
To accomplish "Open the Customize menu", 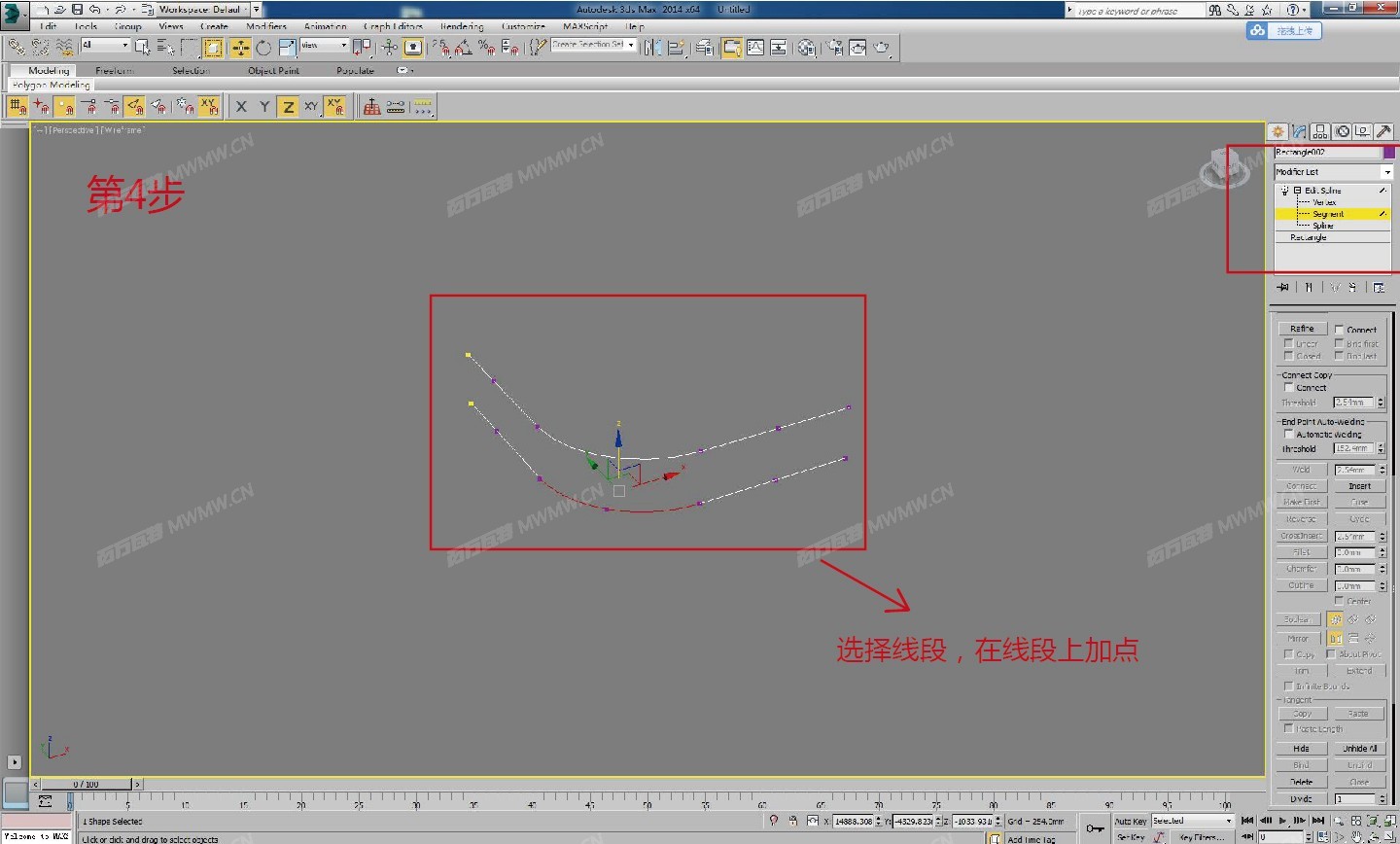I will (x=523, y=26).
